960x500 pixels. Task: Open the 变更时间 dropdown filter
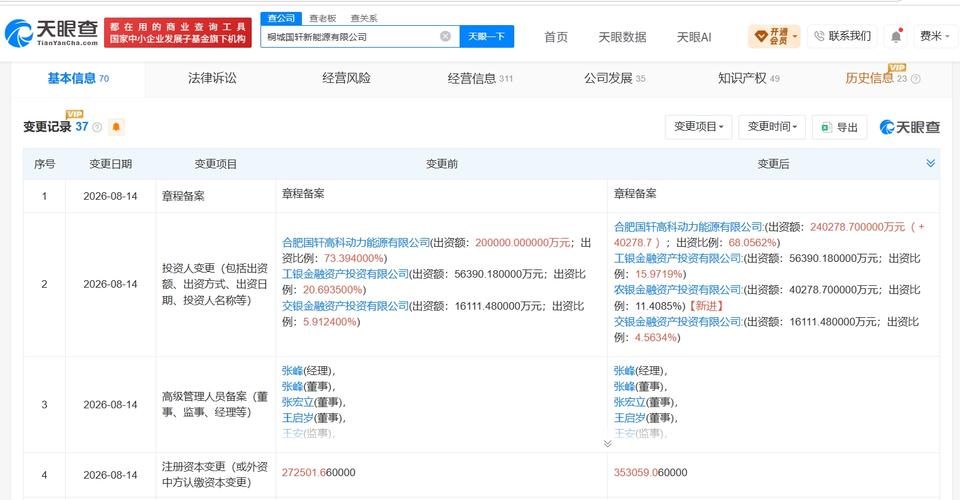click(x=772, y=127)
